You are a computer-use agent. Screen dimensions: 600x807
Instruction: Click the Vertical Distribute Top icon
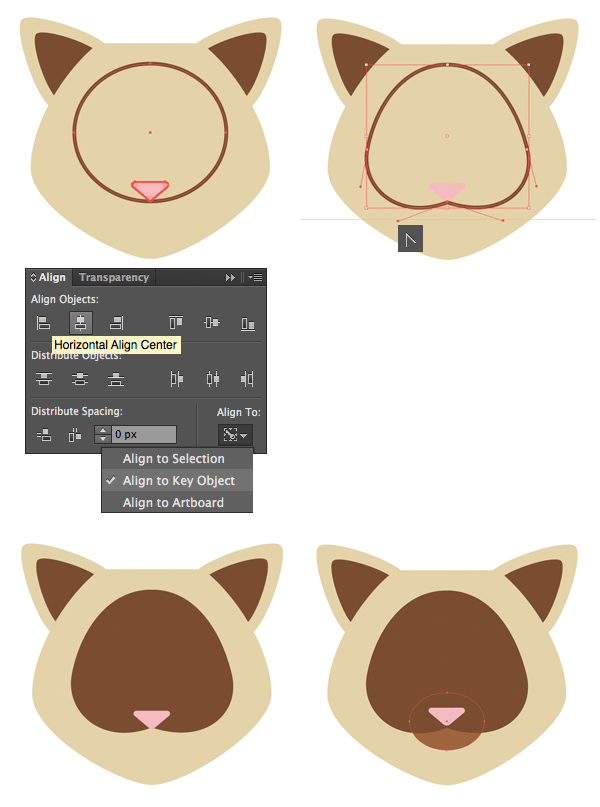tap(44, 379)
